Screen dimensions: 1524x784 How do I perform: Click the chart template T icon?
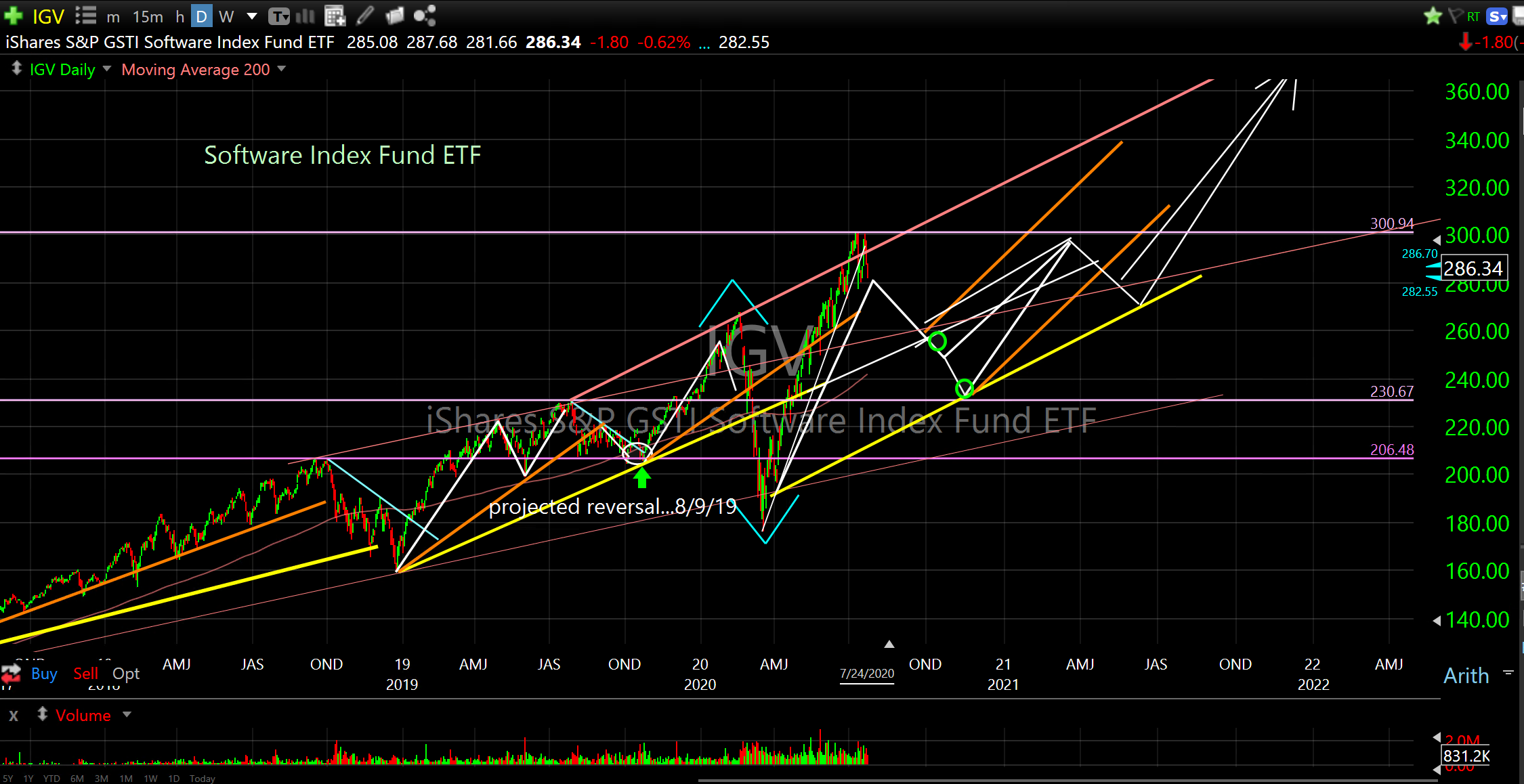[278, 16]
